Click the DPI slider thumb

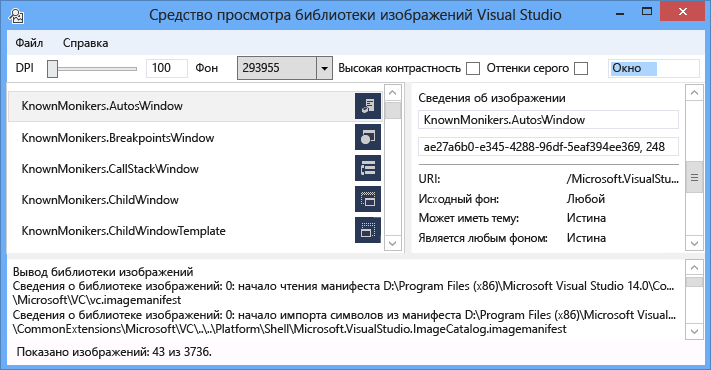(52, 69)
